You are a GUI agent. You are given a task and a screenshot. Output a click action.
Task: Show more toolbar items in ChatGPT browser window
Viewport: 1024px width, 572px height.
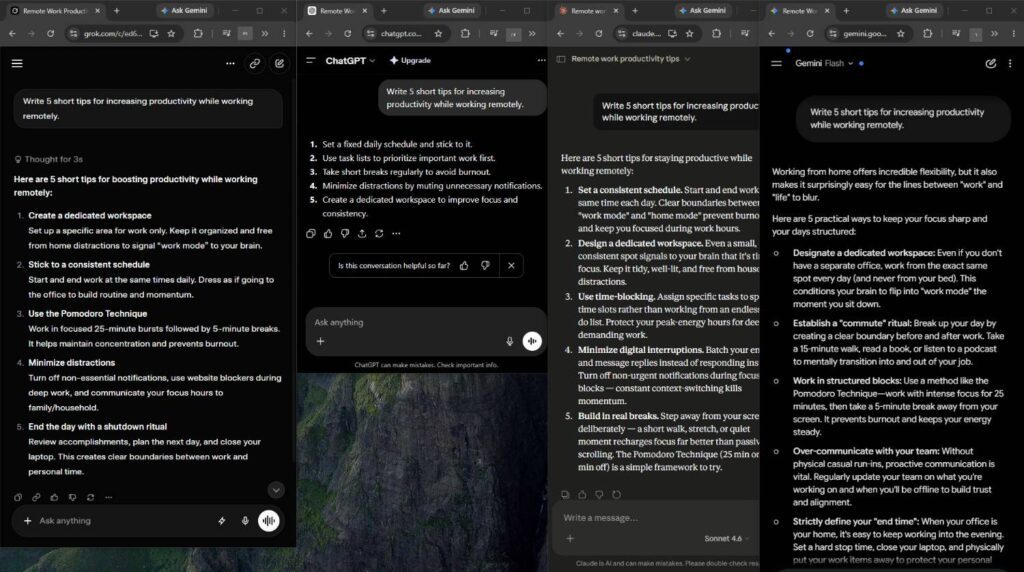tap(532, 33)
